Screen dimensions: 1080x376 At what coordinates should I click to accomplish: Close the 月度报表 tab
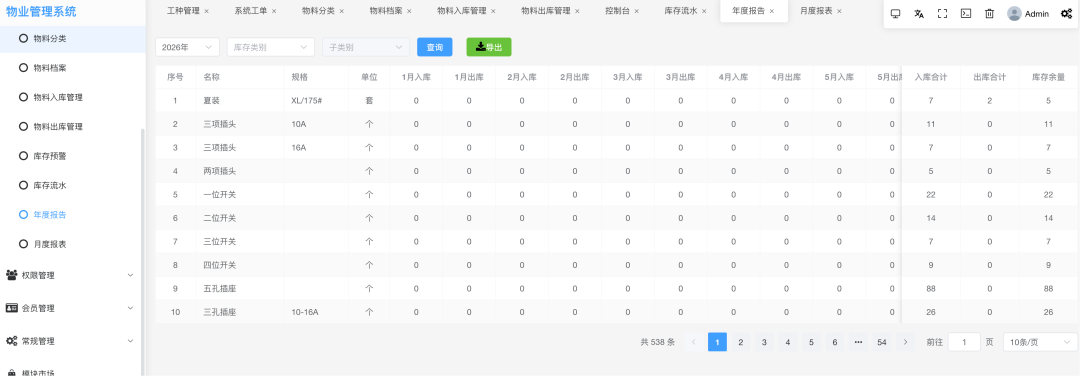coord(839,11)
